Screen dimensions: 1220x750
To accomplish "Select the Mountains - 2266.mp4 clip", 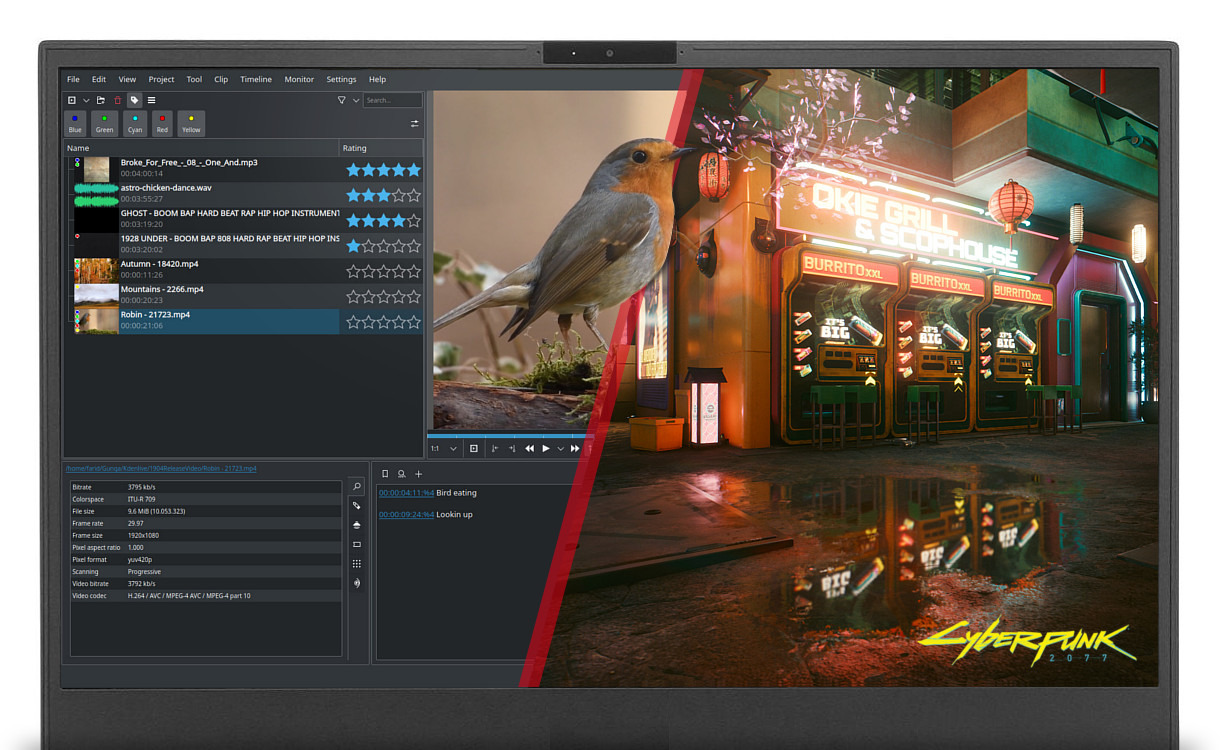I will [162, 289].
